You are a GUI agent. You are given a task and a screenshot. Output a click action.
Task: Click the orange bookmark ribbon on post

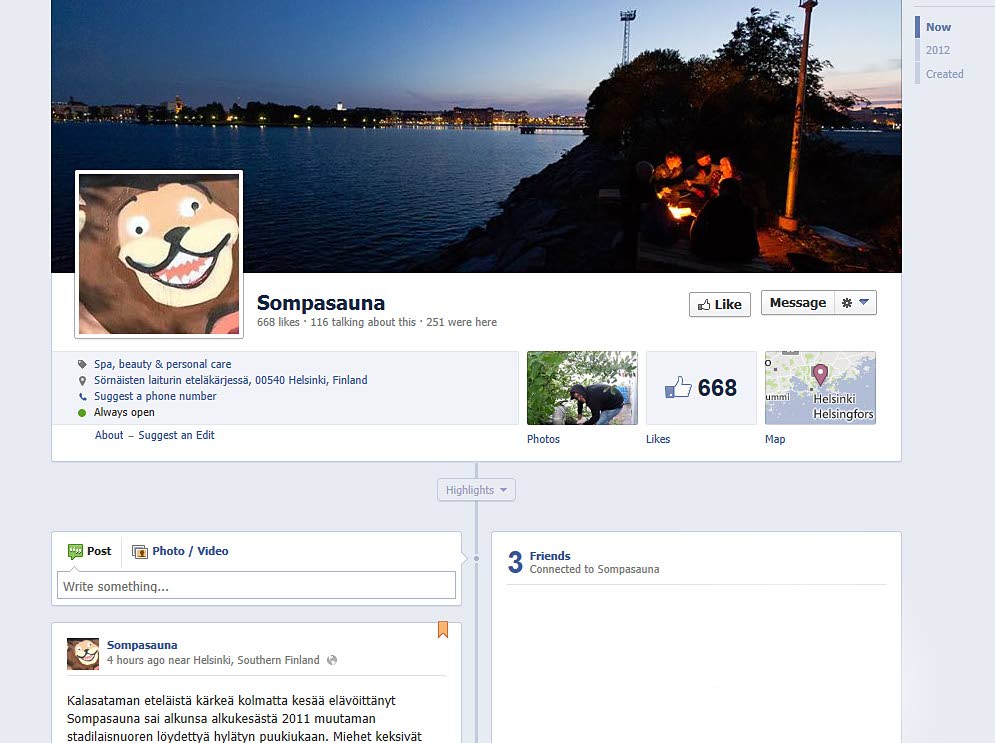click(x=443, y=629)
